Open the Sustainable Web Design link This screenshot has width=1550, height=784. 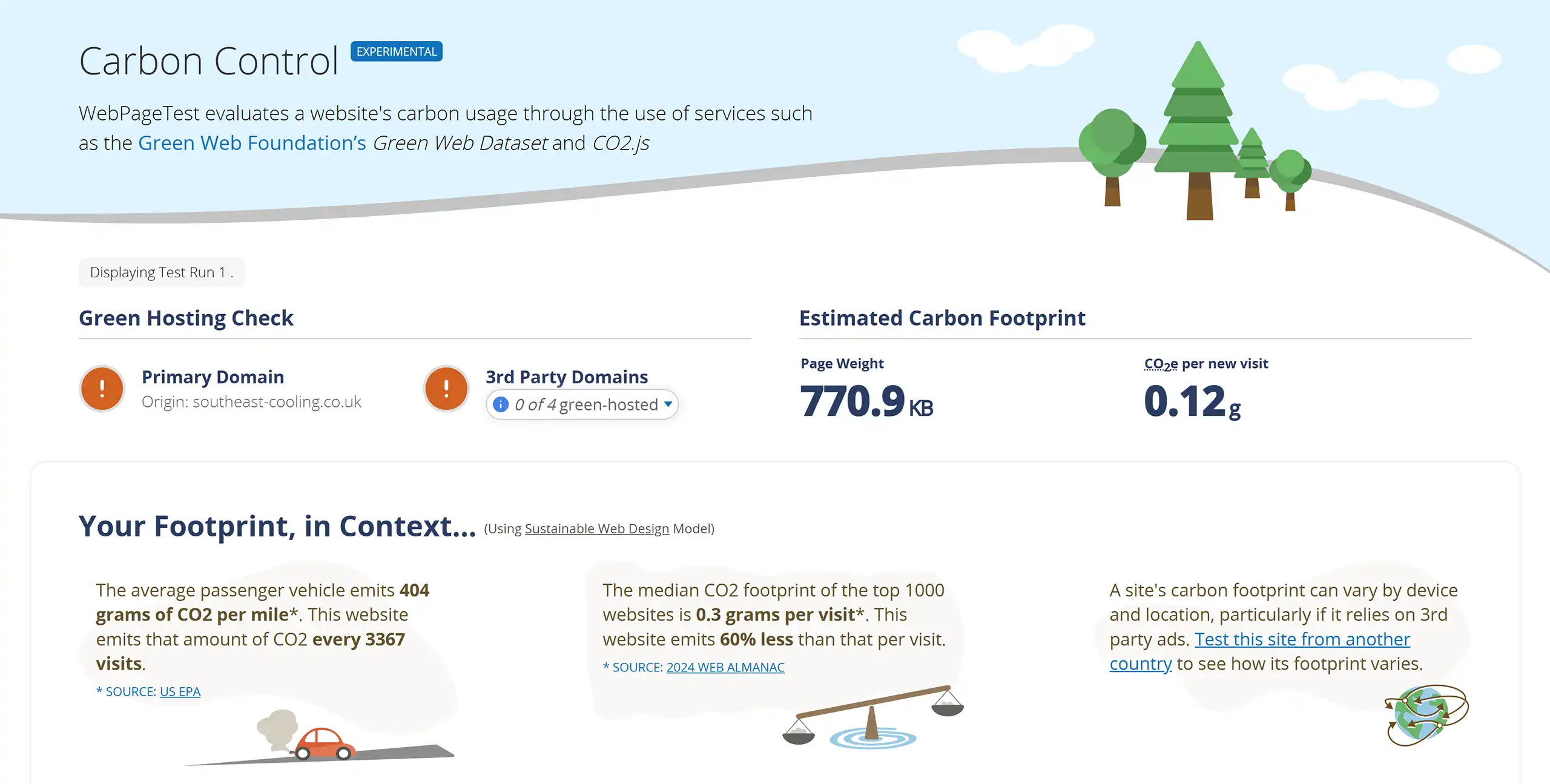[596, 529]
